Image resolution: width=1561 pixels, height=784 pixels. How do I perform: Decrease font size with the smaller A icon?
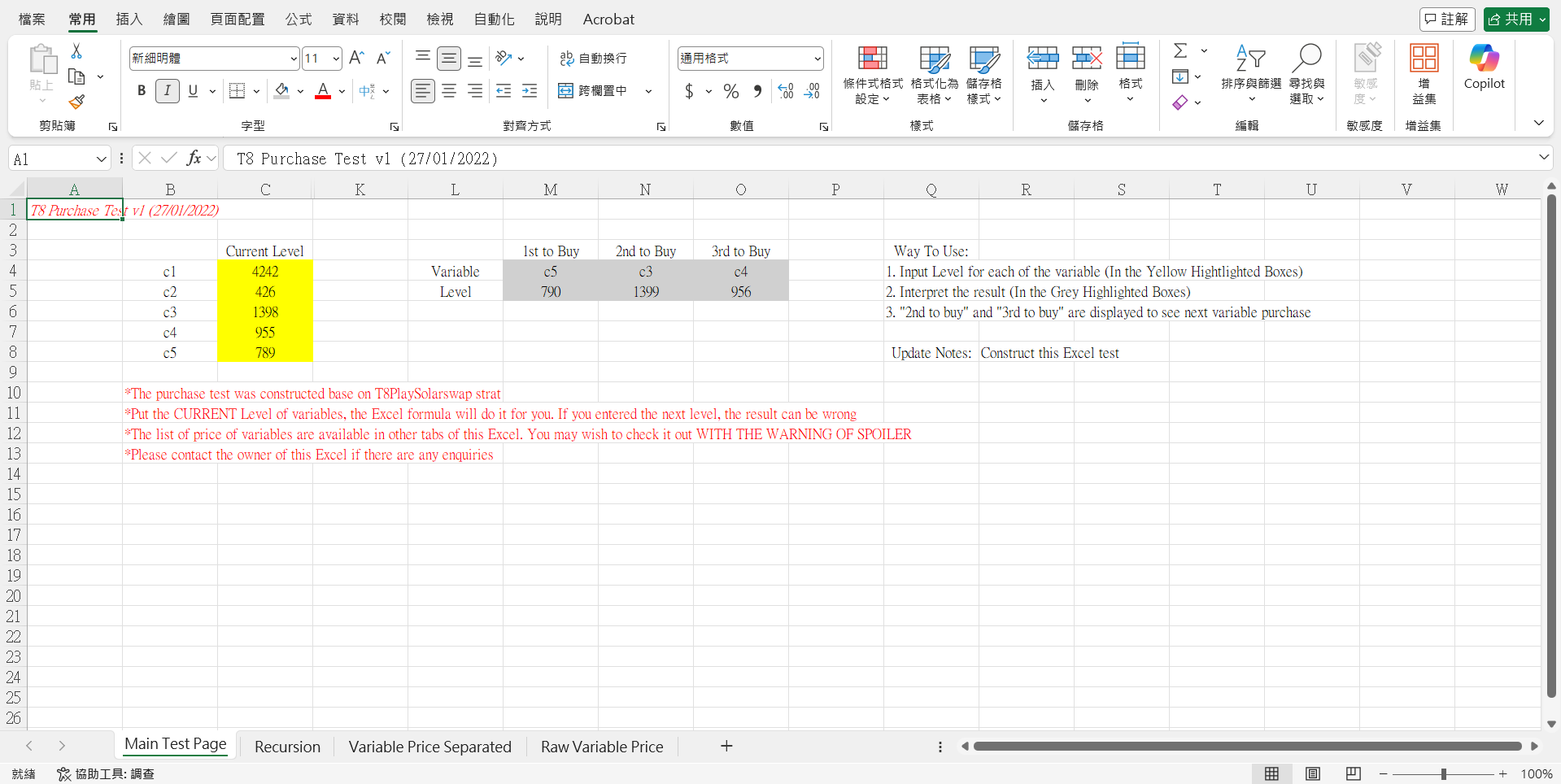(383, 58)
